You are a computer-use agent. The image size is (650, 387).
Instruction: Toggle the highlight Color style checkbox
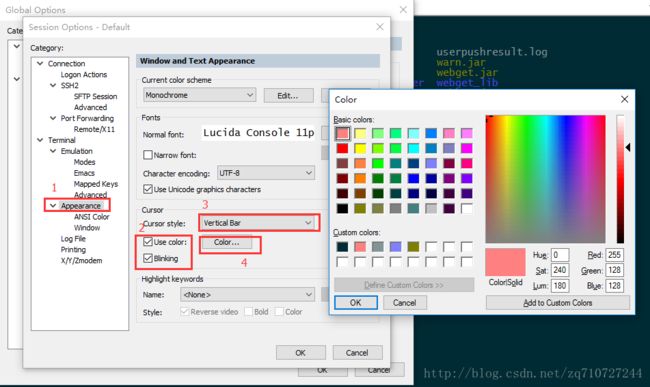pos(279,312)
